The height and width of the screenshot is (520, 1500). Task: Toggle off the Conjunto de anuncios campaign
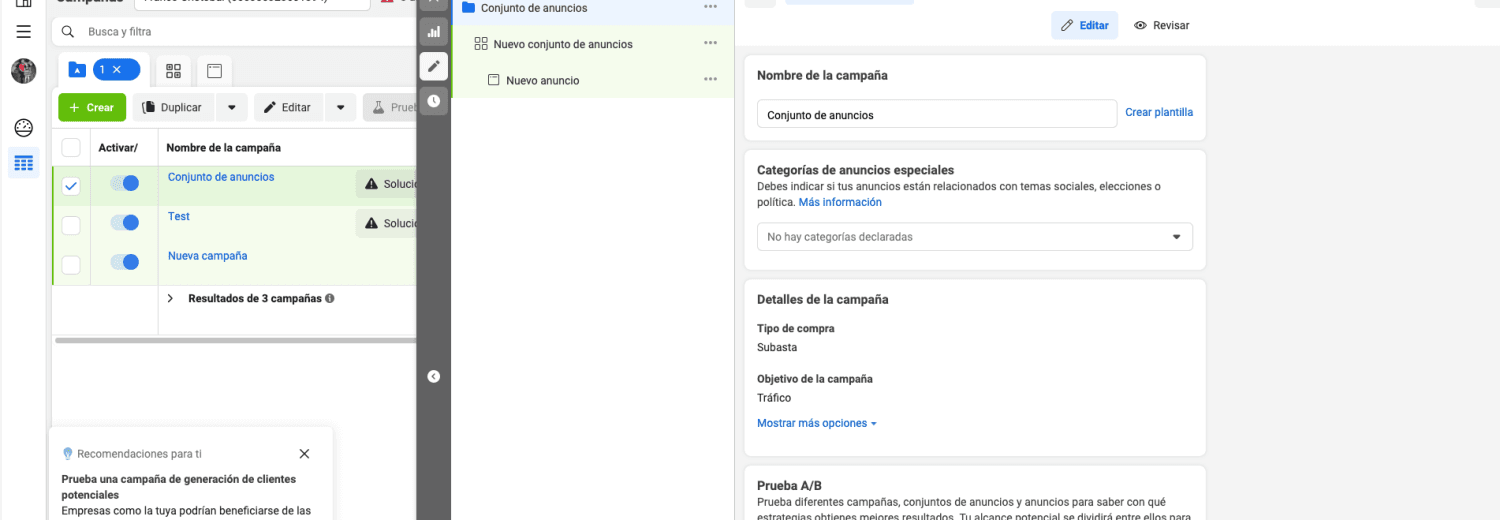tap(124, 183)
